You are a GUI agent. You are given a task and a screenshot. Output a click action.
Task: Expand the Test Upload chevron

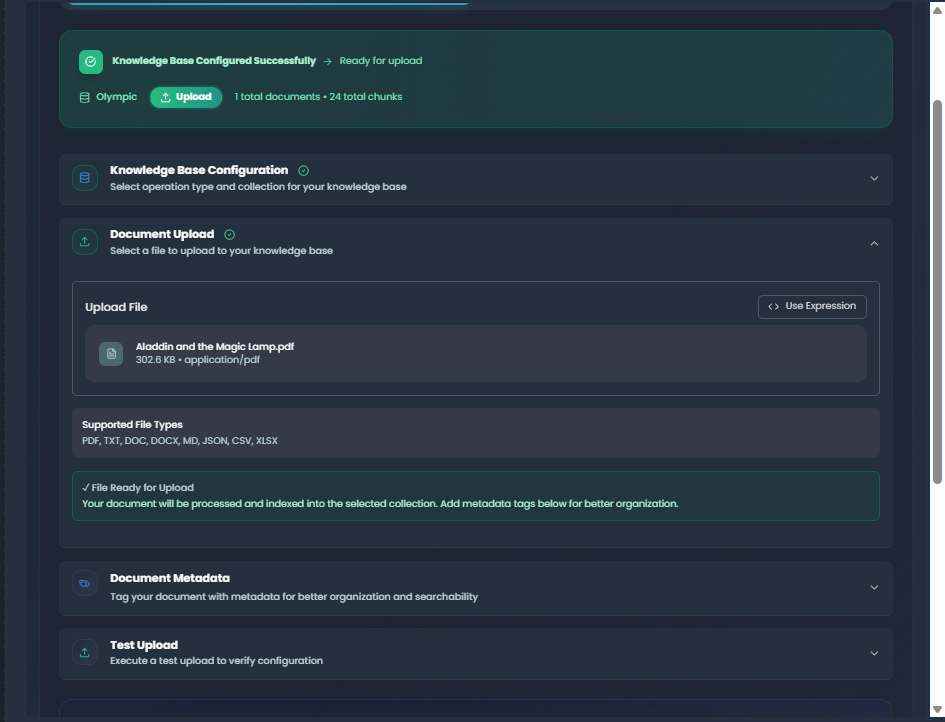874,654
